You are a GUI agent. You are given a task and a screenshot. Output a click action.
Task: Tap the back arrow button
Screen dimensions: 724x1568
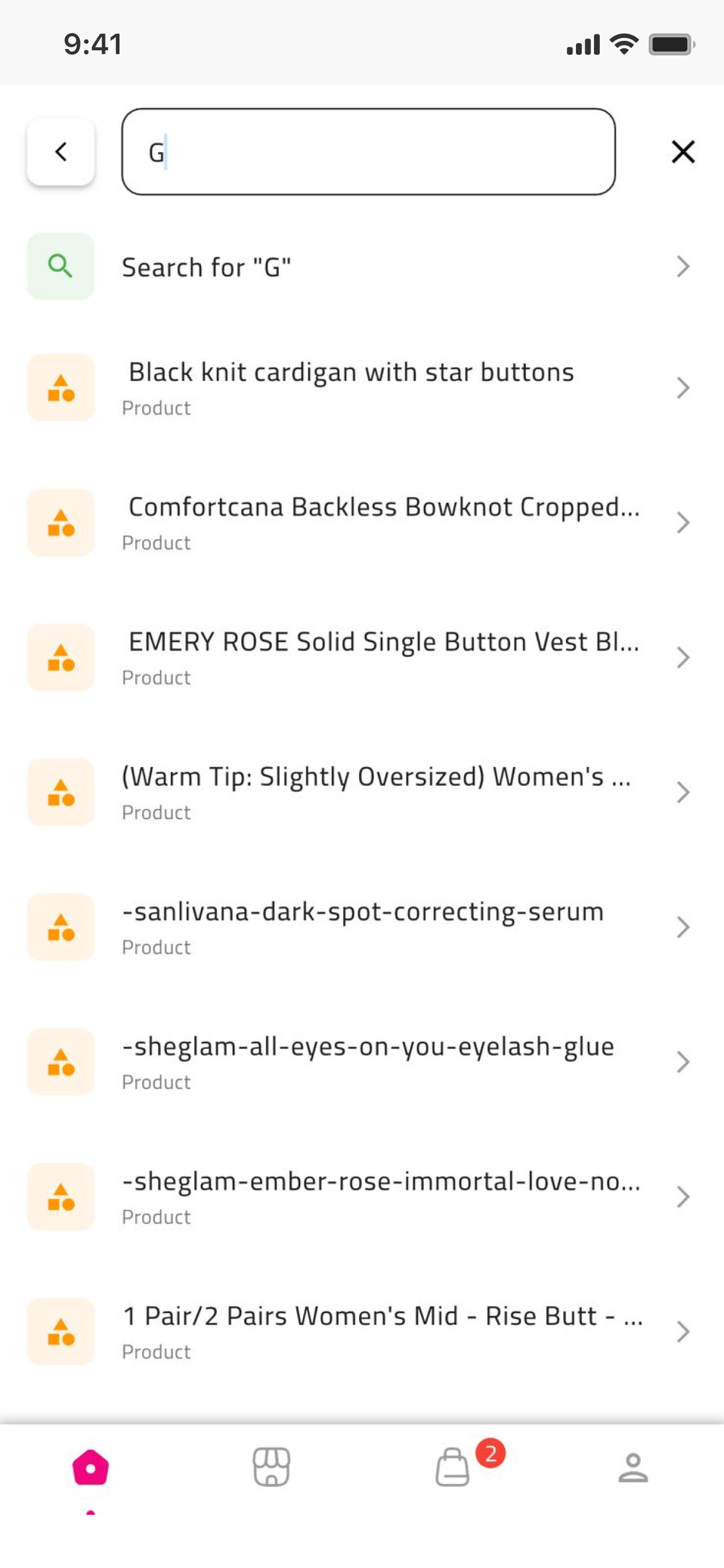point(61,152)
